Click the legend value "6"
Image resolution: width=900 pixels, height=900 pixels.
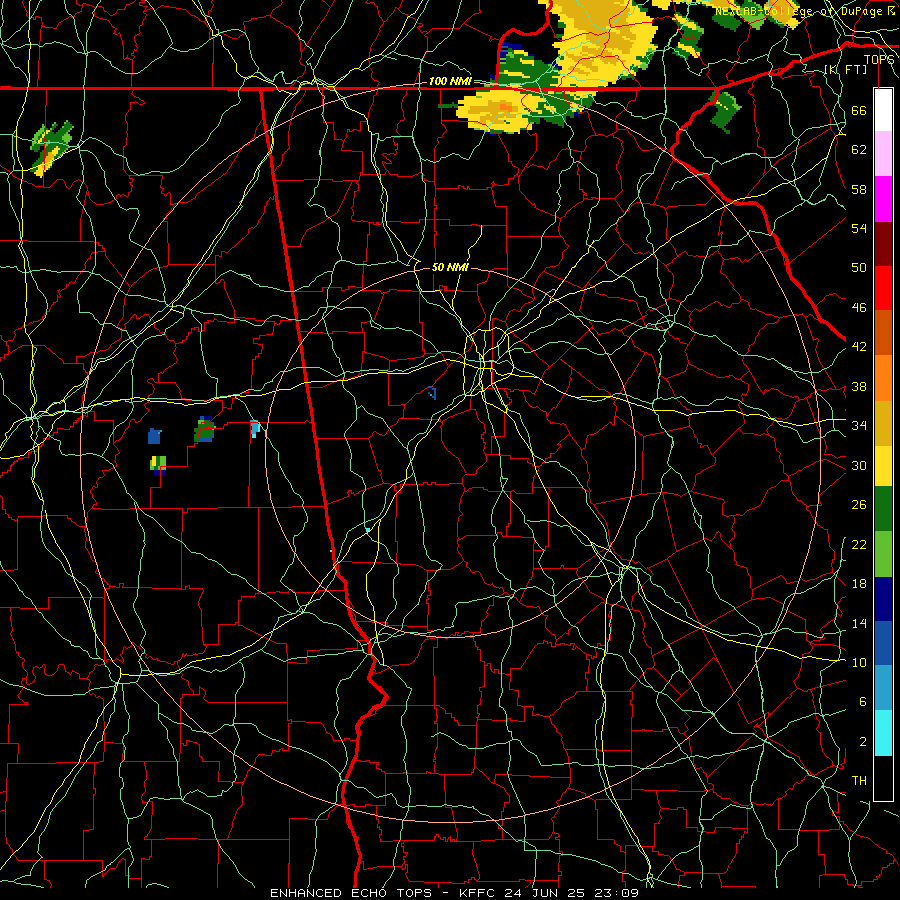862,702
